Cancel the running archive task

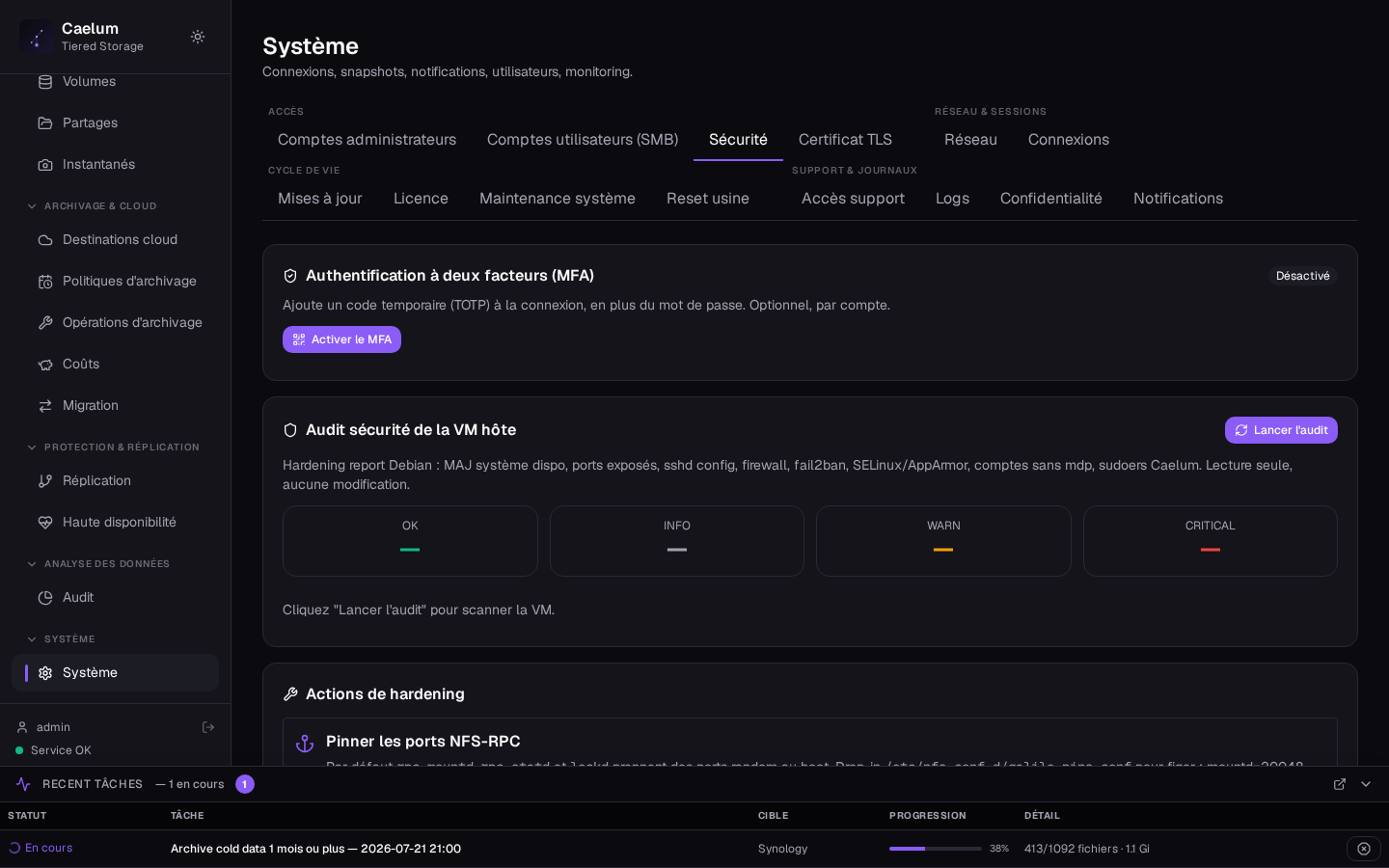tap(1364, 849)
